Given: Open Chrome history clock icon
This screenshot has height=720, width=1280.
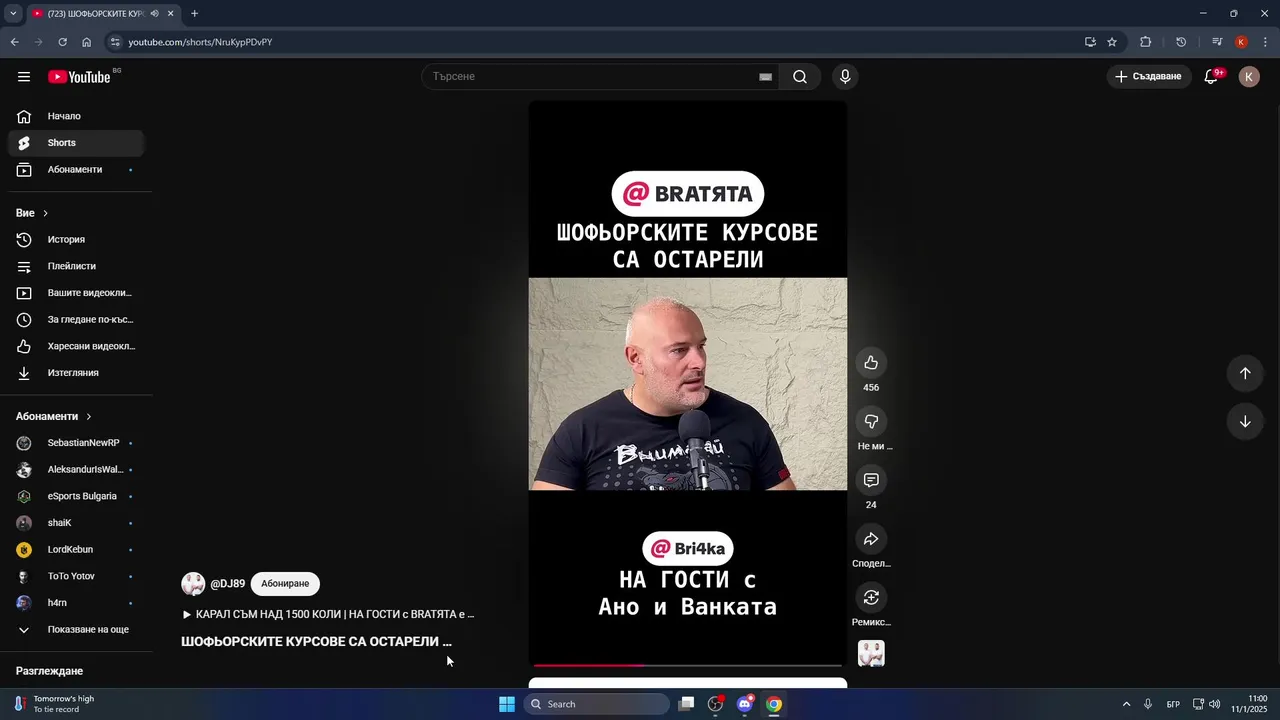Looking at the screenshot, I should tap(1181, 42).
